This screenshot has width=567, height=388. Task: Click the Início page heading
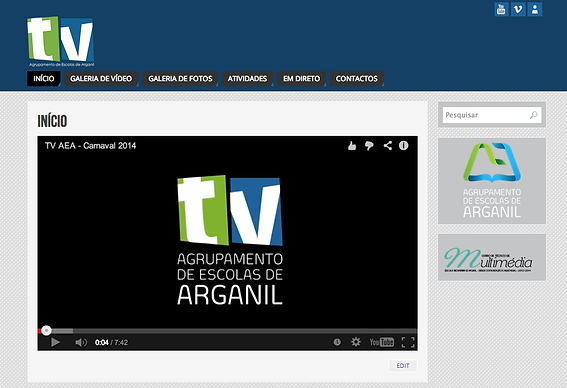click(x=52, y=121)
